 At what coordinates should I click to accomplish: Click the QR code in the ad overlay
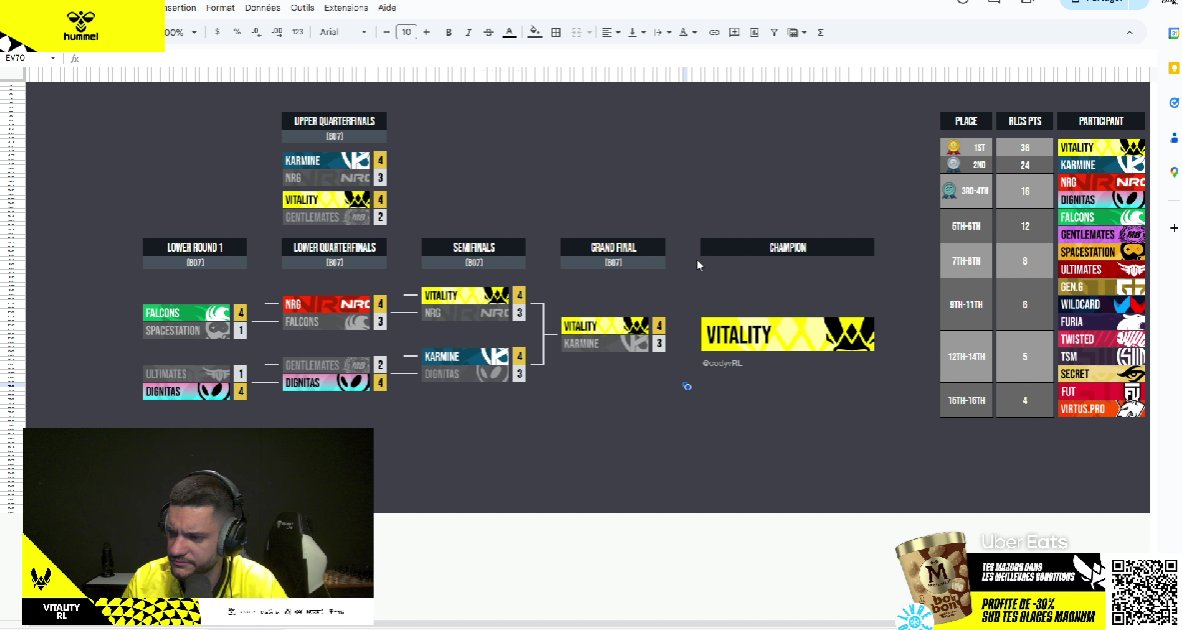tap(1144, 592)
